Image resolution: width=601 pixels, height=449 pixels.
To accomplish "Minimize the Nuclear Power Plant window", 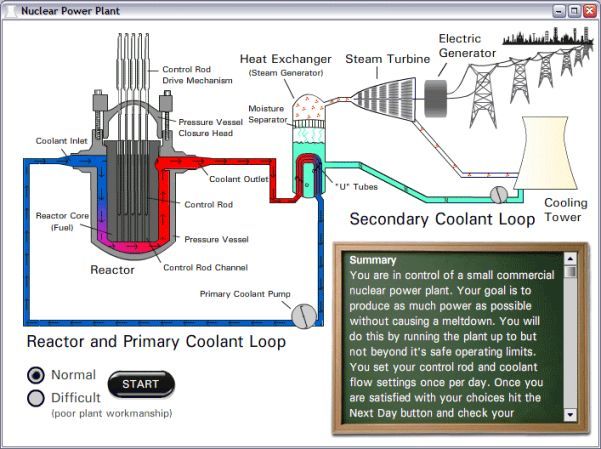I will click(559, 11).
